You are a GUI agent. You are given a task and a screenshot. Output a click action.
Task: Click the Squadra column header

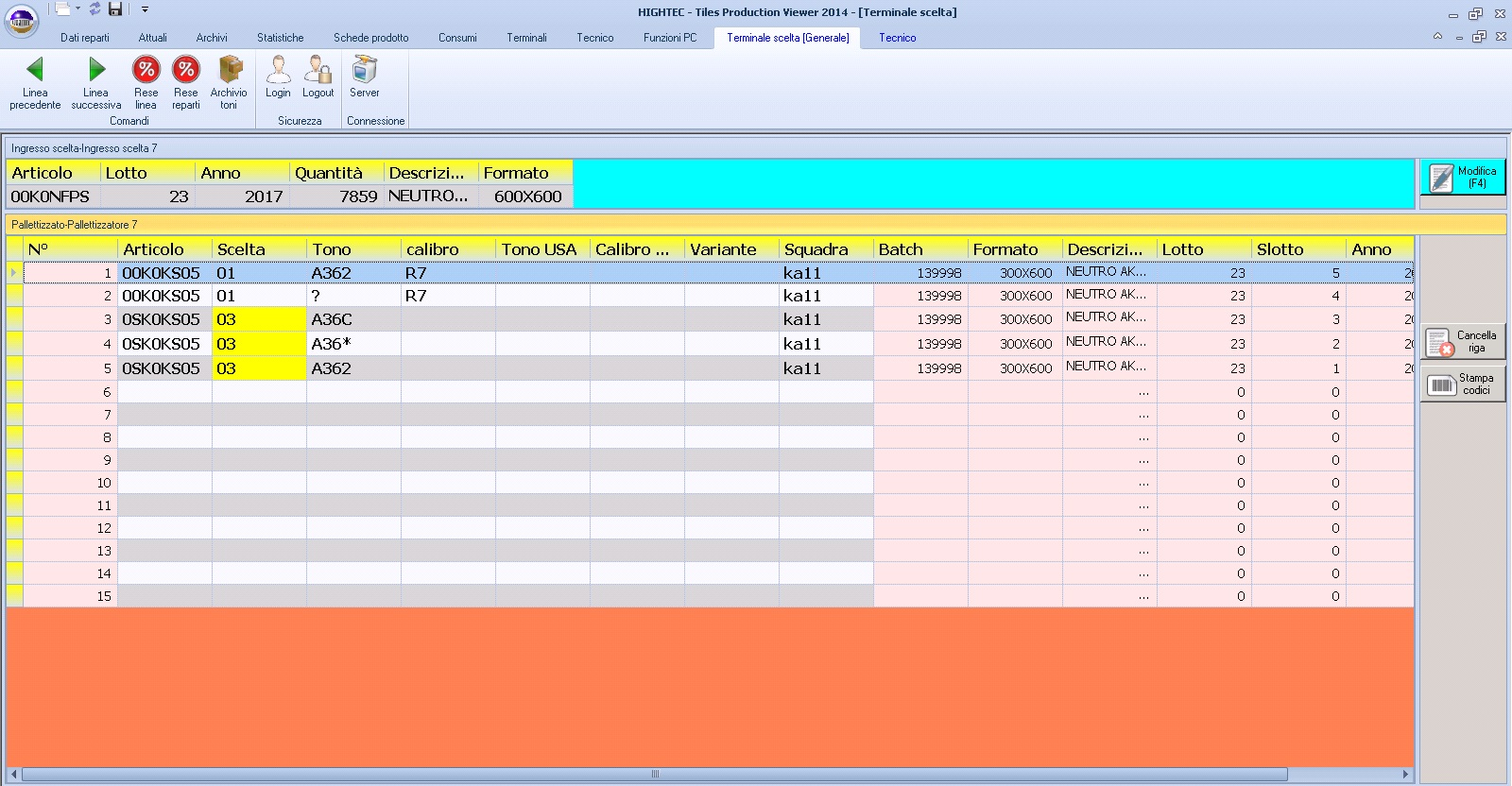click(x=826, y=249)
